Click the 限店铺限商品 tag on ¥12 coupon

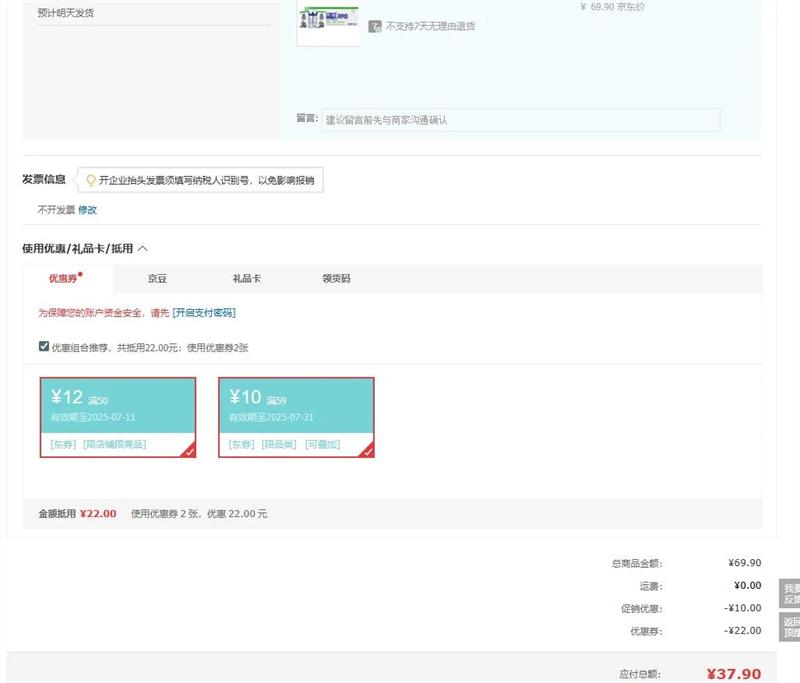(114, 444)
